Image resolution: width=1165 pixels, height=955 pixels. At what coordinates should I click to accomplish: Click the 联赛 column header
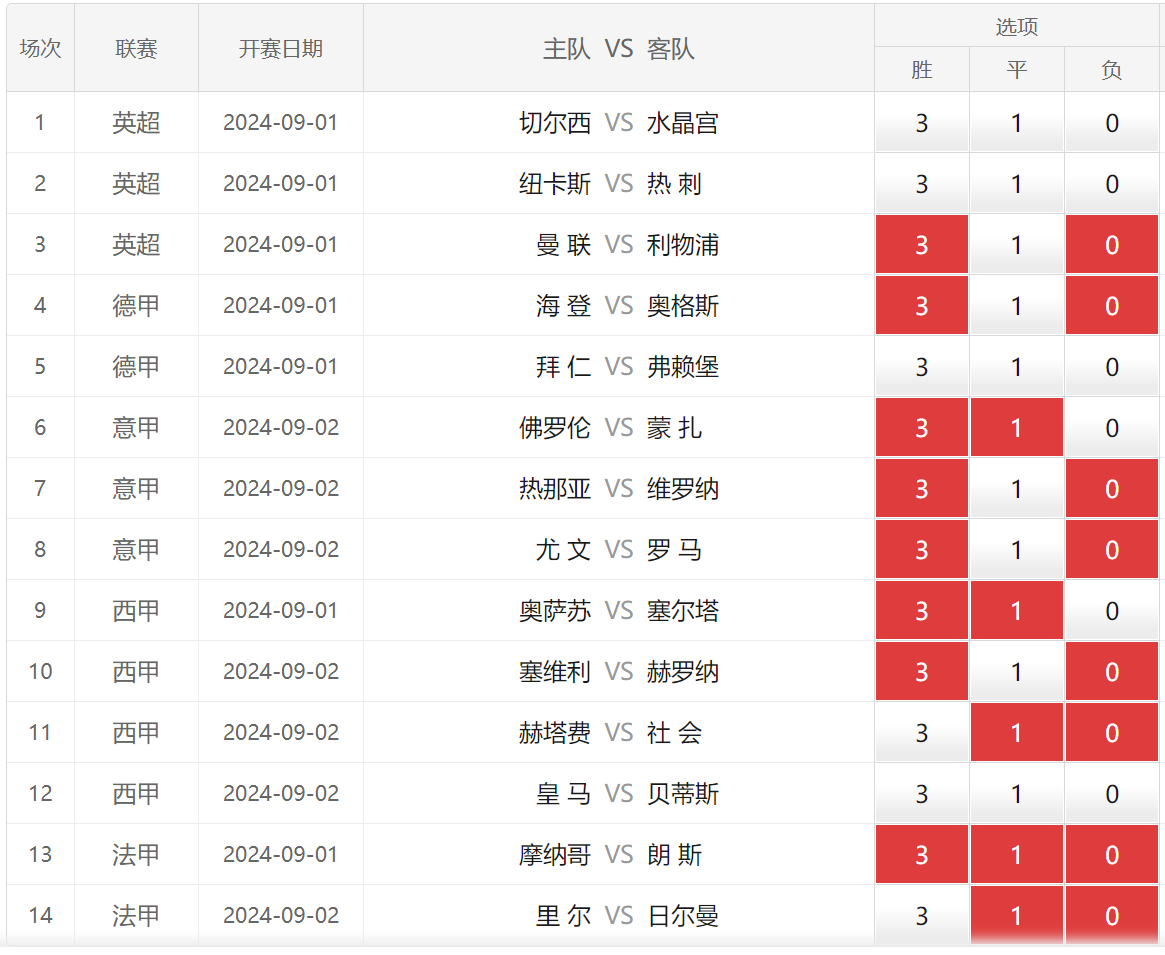tap(136, 48)
